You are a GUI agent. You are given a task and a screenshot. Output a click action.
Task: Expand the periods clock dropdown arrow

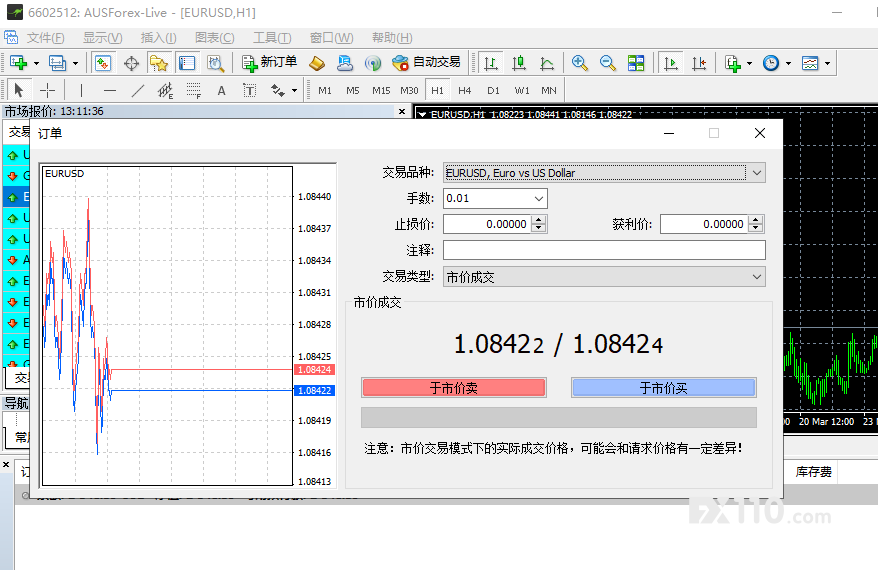click(x=788, y=64)
